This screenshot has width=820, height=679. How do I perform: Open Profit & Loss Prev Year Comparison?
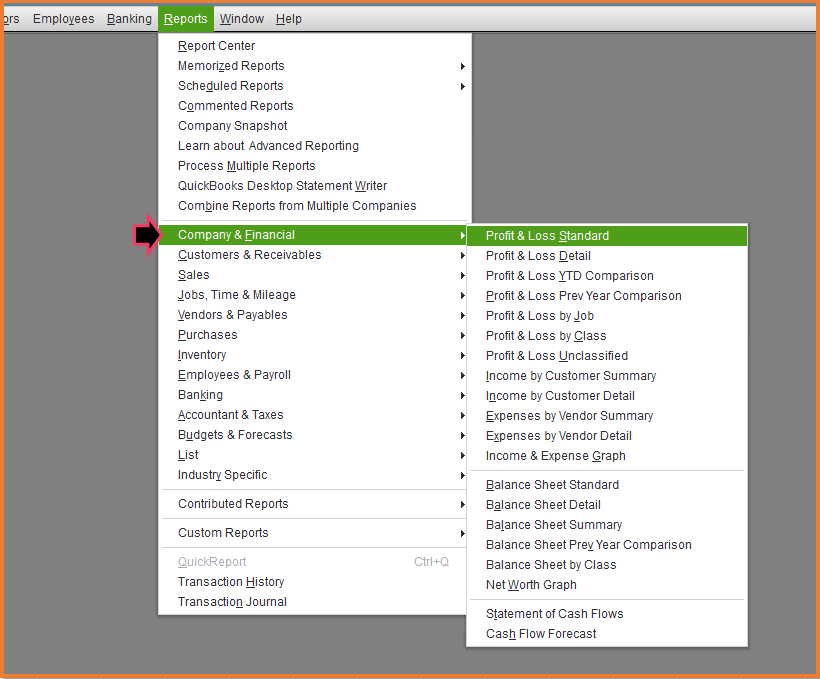tap(607, 296)
